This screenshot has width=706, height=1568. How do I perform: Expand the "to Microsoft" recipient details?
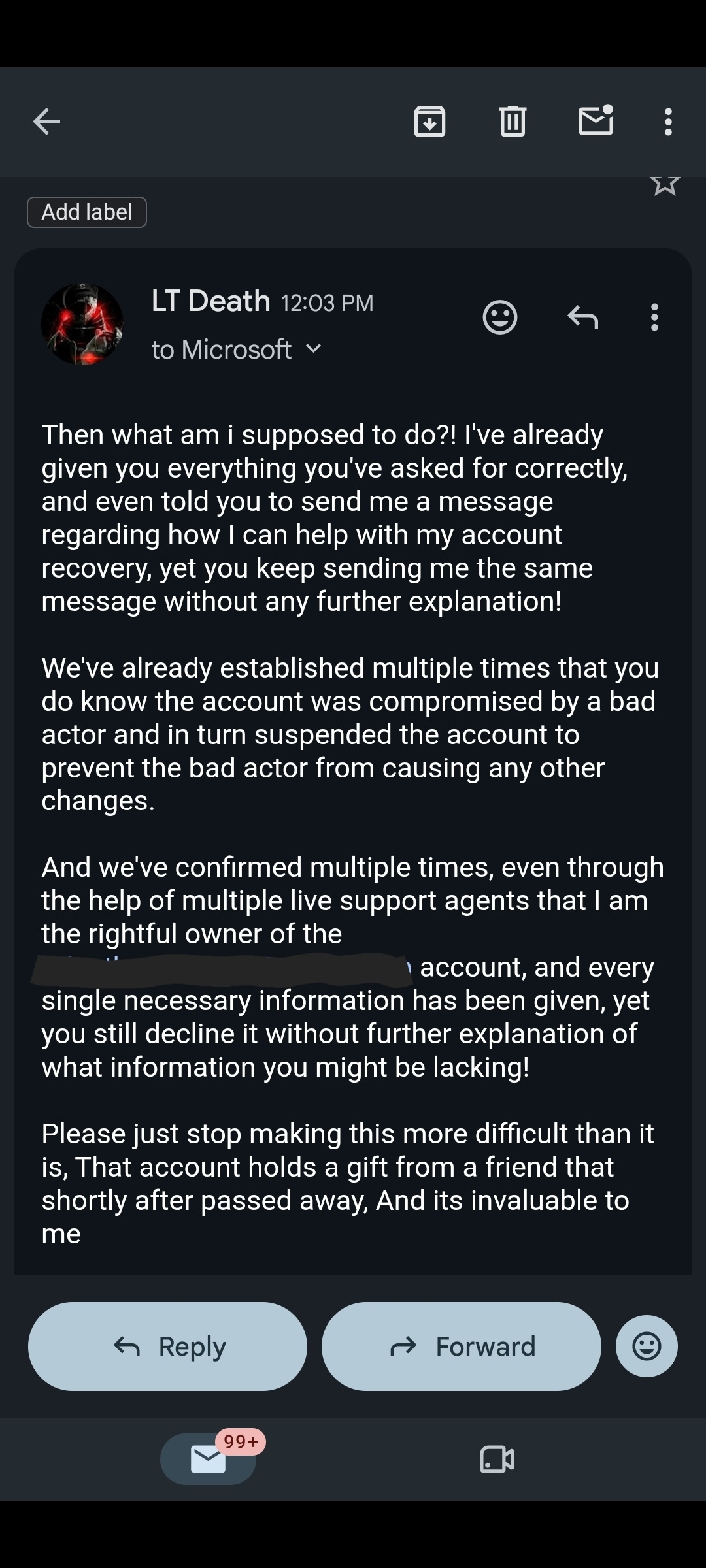coord(237,350)
